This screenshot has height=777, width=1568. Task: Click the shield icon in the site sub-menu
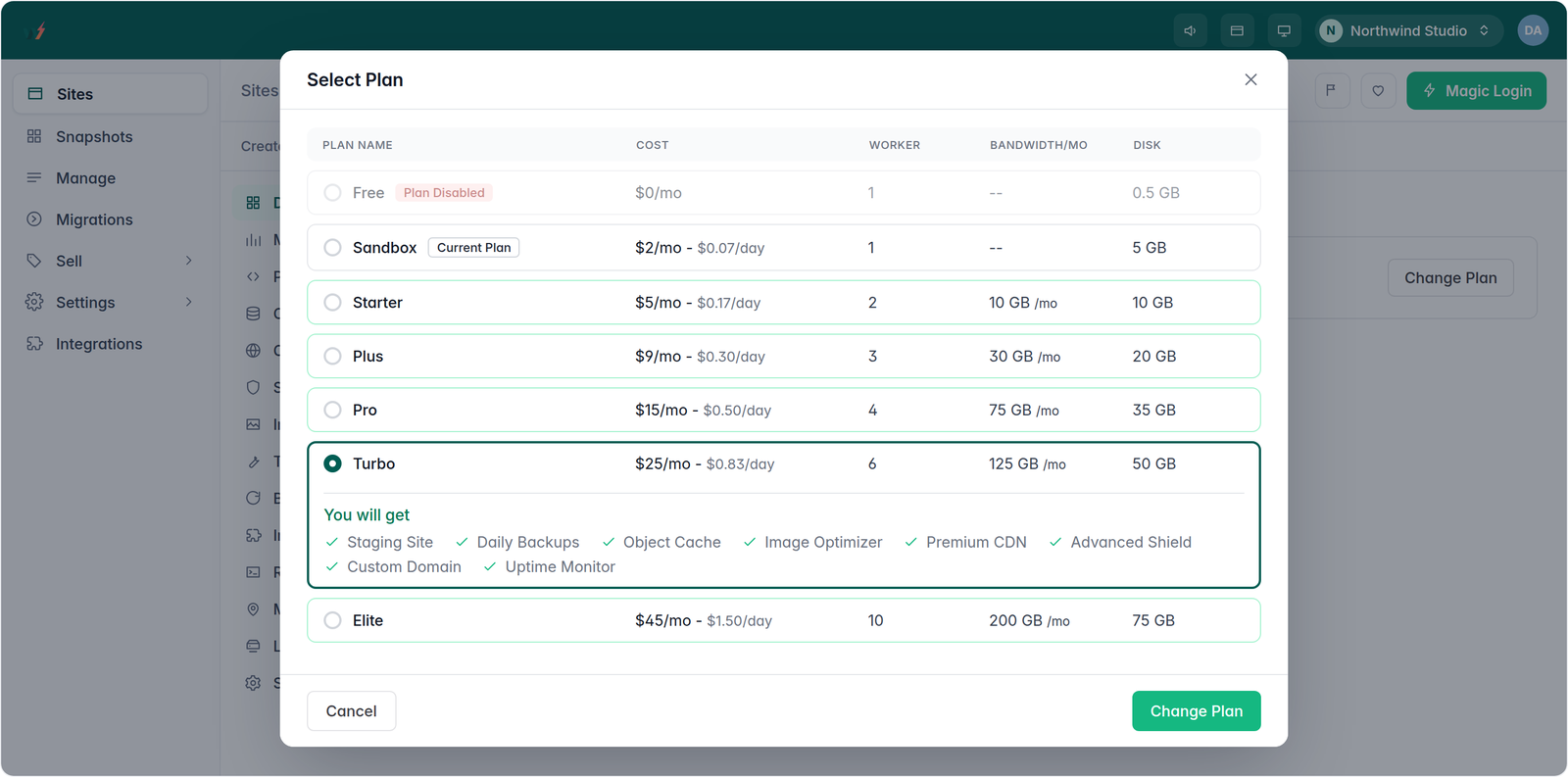click(253, 387)
